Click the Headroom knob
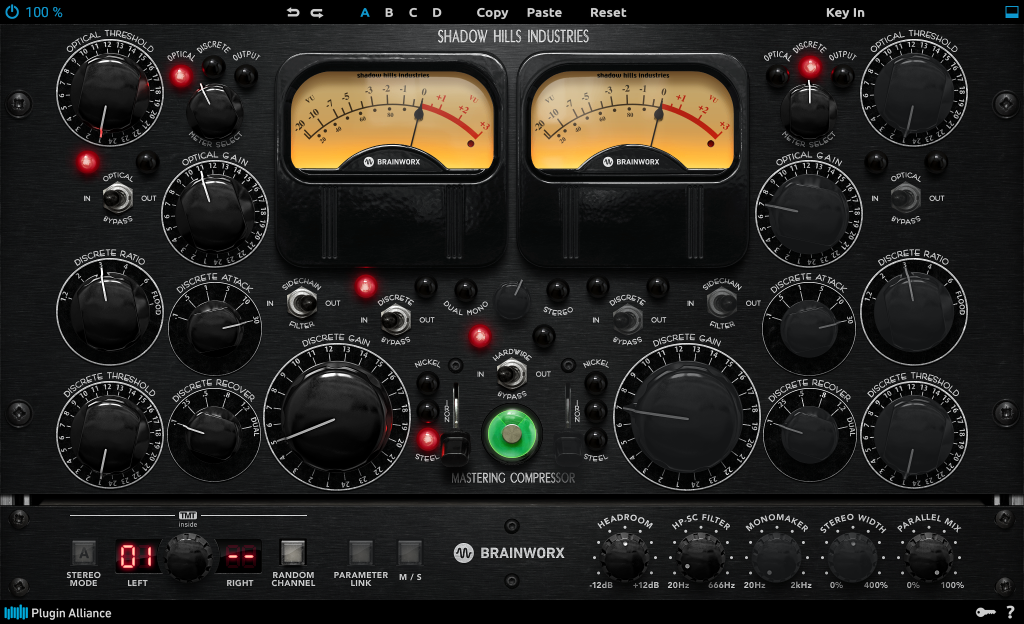The width and height of the screenshot is (1024, 624). point(624,557)
